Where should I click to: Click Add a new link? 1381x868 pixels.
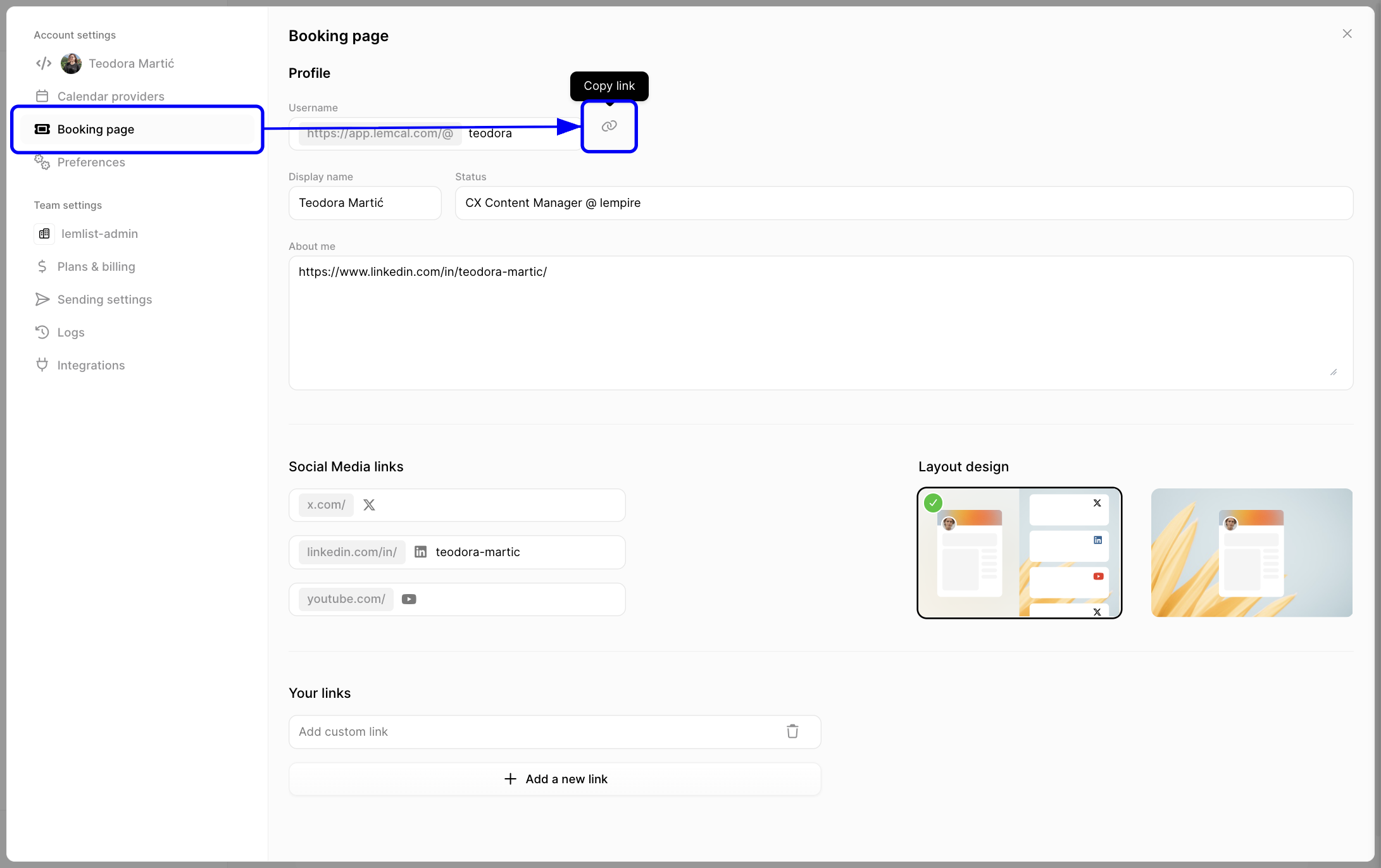554,779
